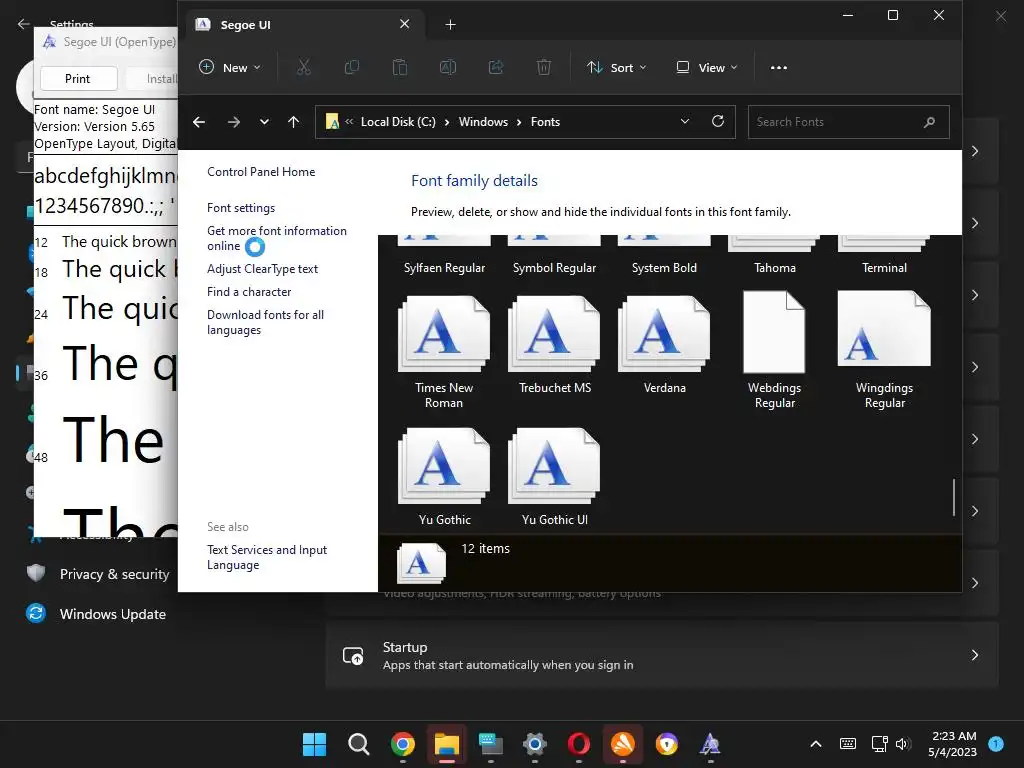Image resolution: width=1024 pixels, height=768 pixels.
Task: Click the Sylfaen Regular font label
Action: (444, 268)
